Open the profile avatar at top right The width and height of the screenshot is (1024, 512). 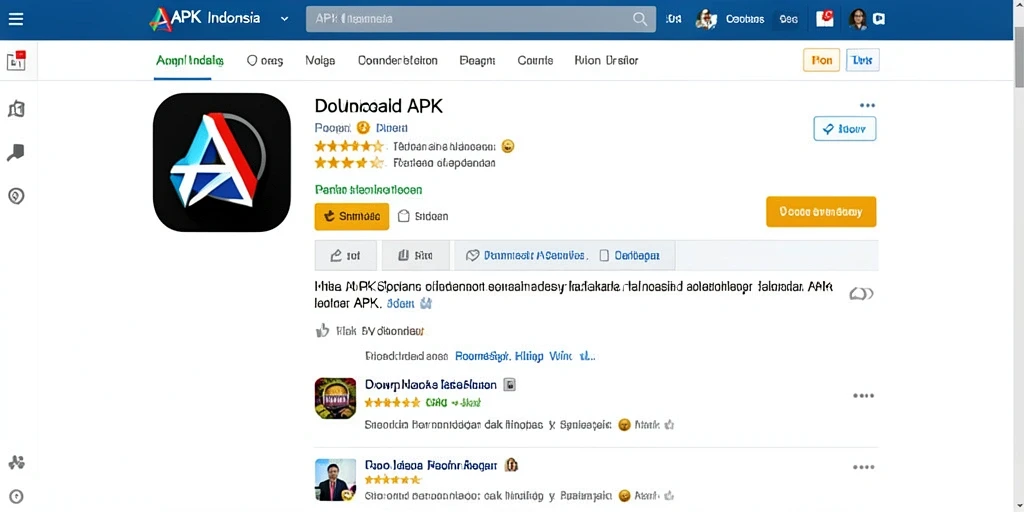tap(857, 19)
